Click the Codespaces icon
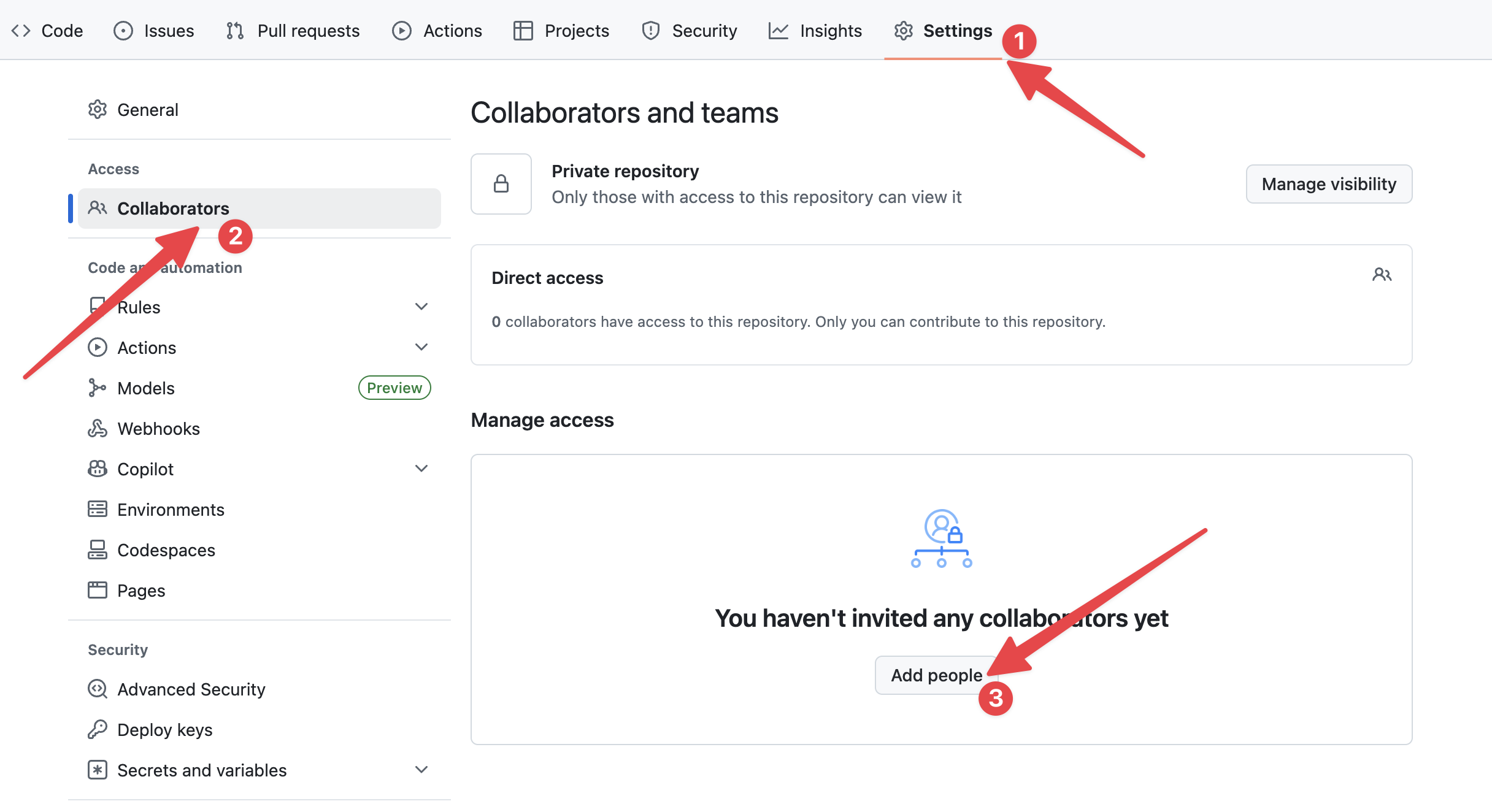Image resolution: width=1492 pixels, height=812 pixels. tap(98, 550)
